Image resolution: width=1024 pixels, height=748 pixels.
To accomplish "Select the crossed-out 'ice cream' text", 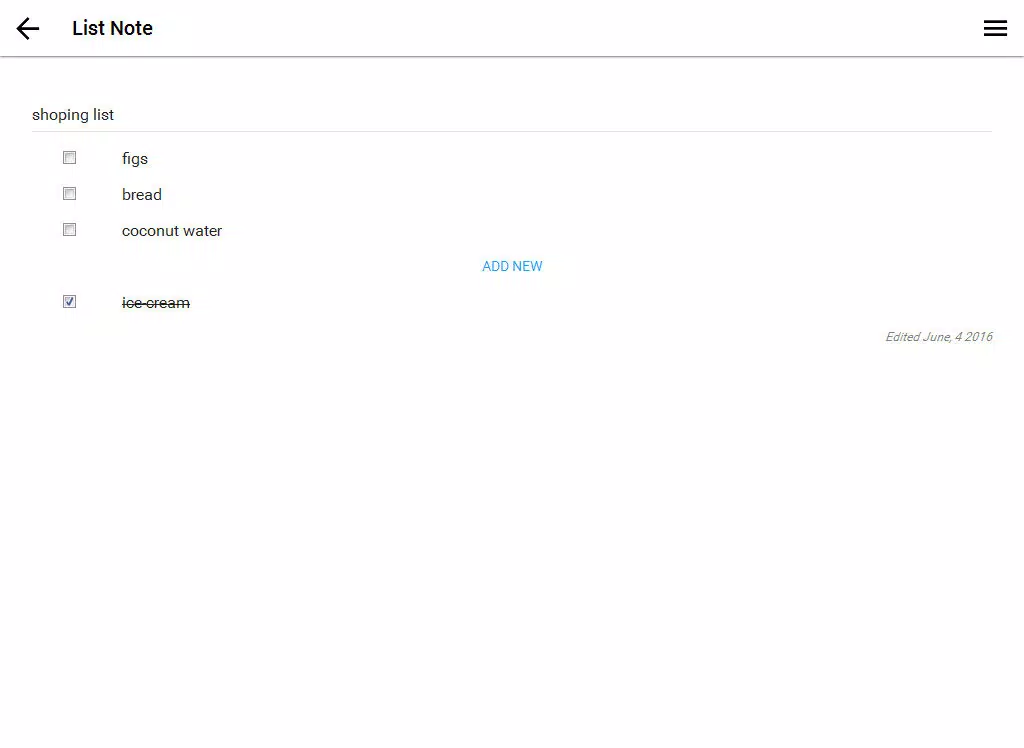I will pyautogui.click(x=155, y=302).
